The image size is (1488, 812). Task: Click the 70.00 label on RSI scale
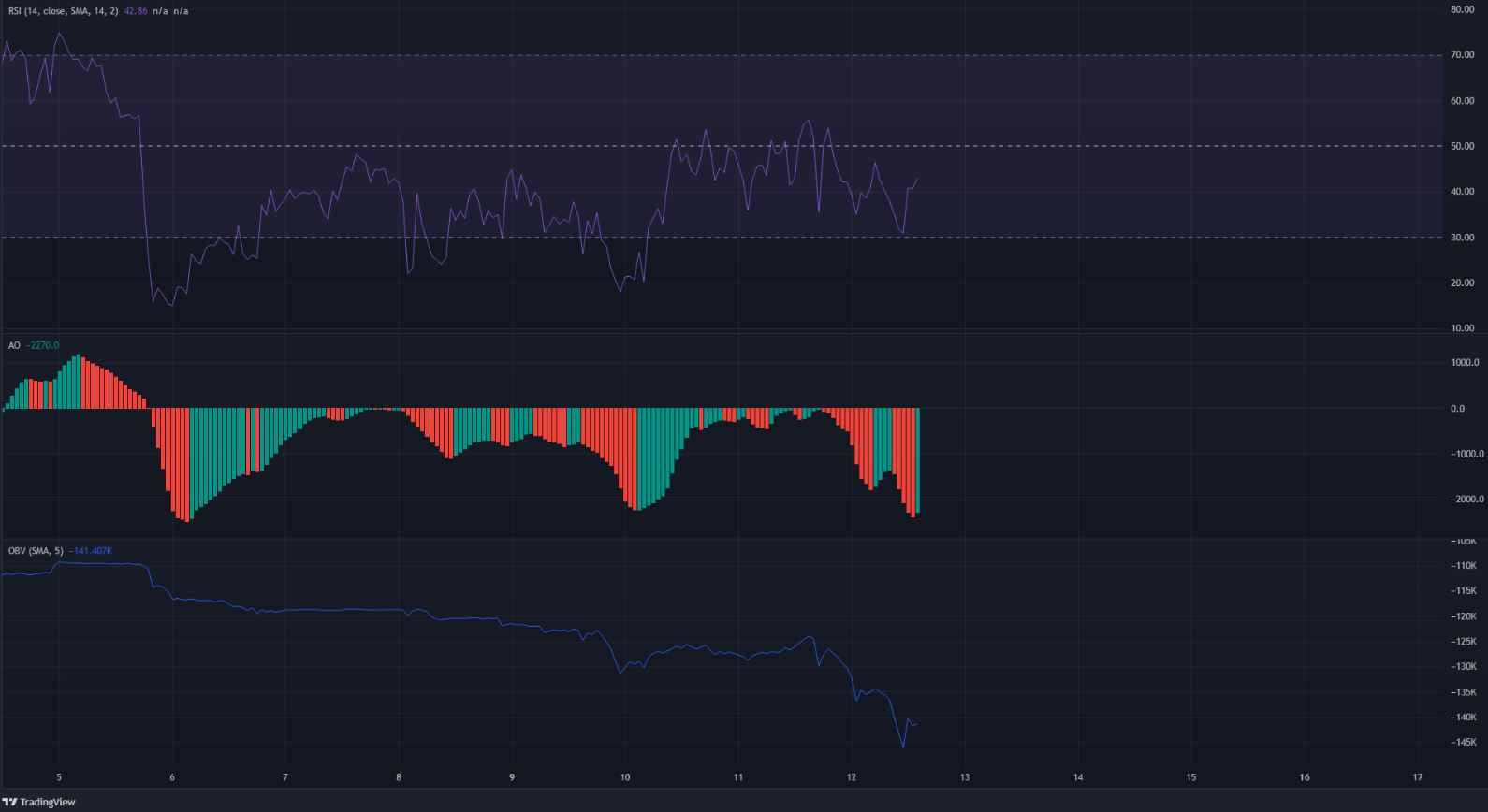coord(1462,55)
